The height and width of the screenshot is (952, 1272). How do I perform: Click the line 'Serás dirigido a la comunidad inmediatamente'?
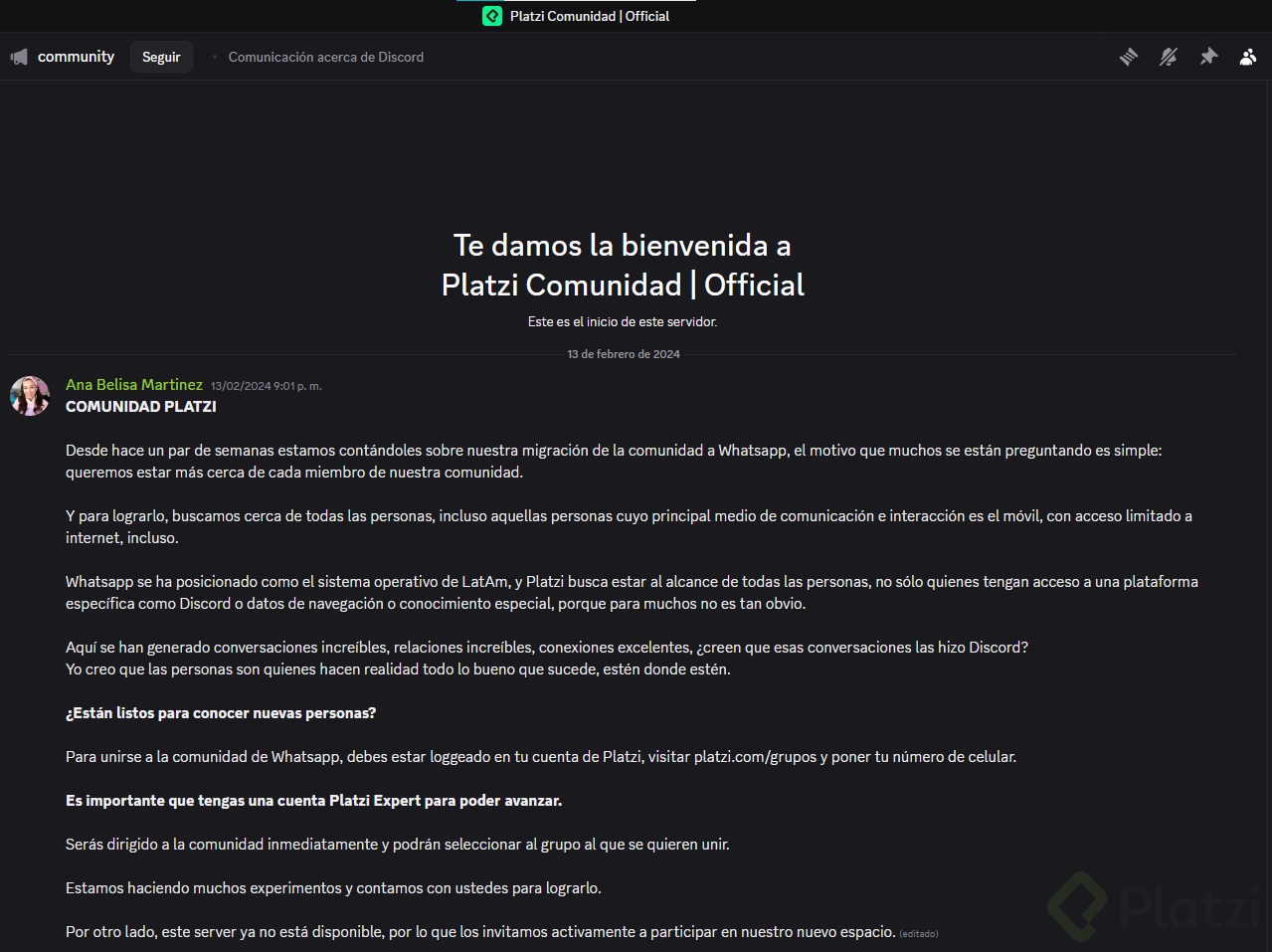(x=398, y=845)
